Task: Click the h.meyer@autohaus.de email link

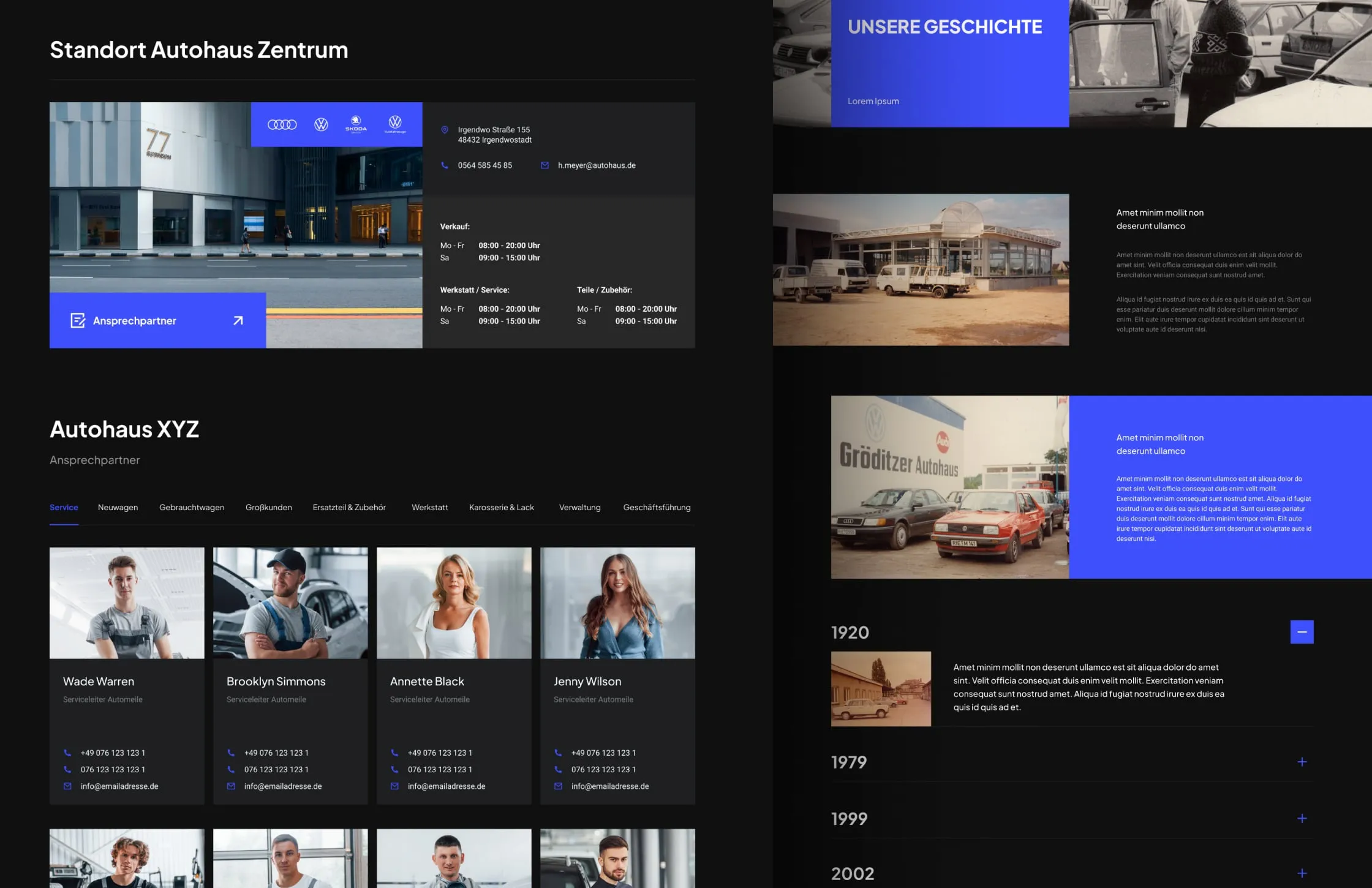Action: (597, 165)
